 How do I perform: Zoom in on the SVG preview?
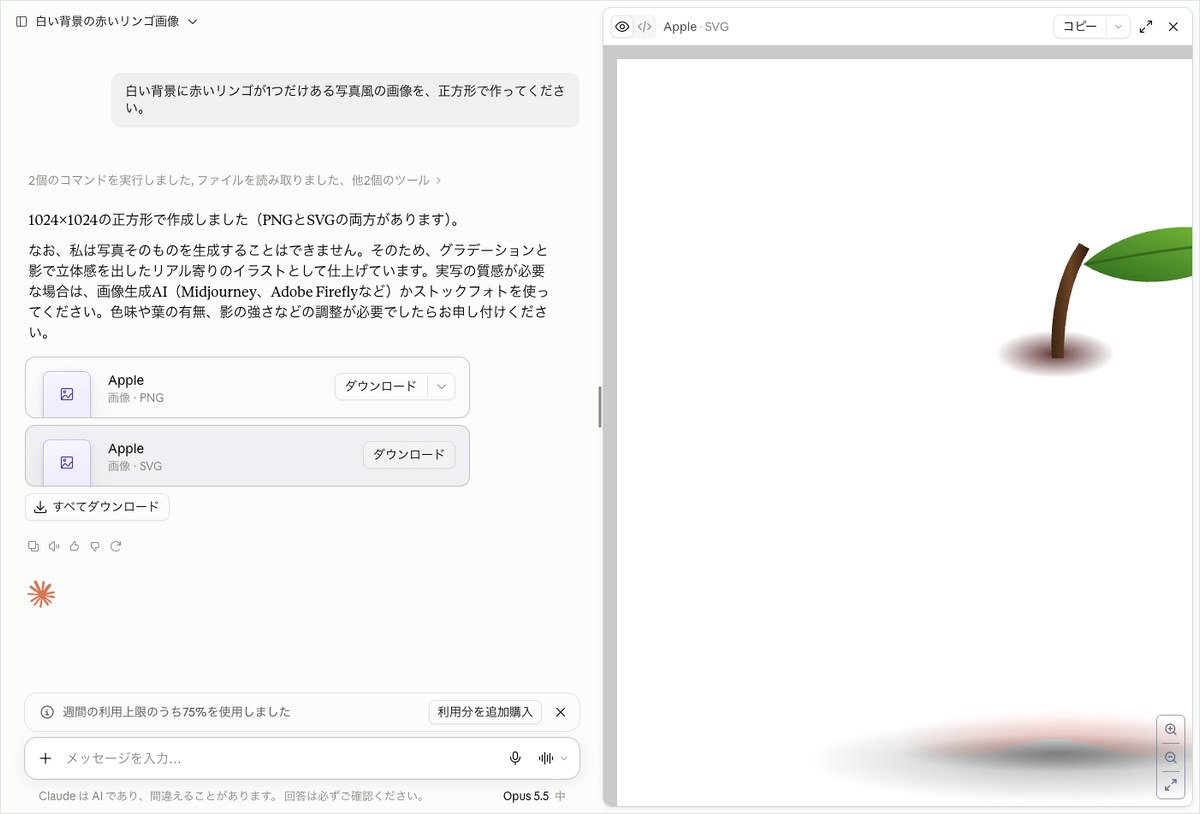coord(1170,730)
